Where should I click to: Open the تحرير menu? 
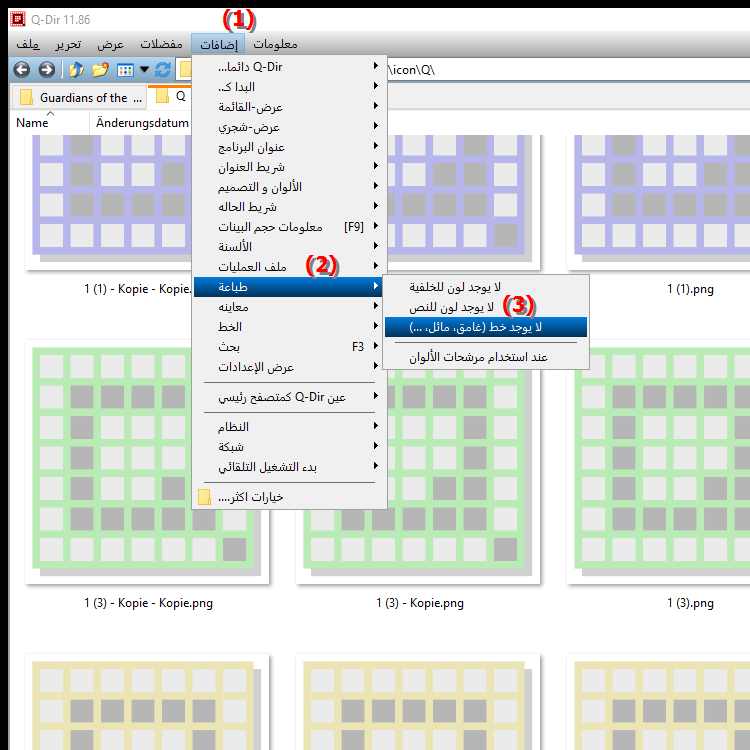(x=68, y=44)
